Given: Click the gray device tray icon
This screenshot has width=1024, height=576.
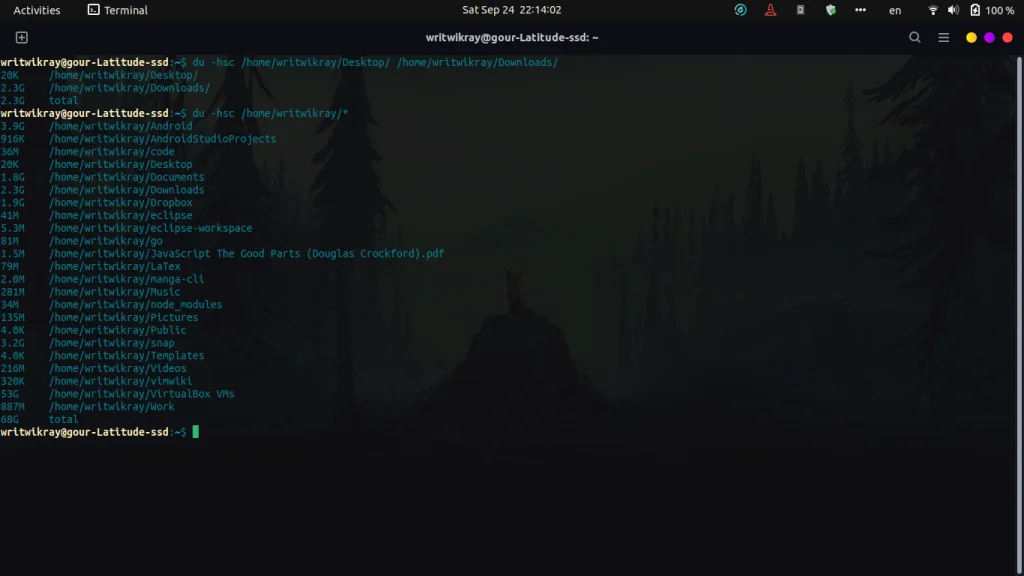Looking at the screenshot, I should coord(800,10).
